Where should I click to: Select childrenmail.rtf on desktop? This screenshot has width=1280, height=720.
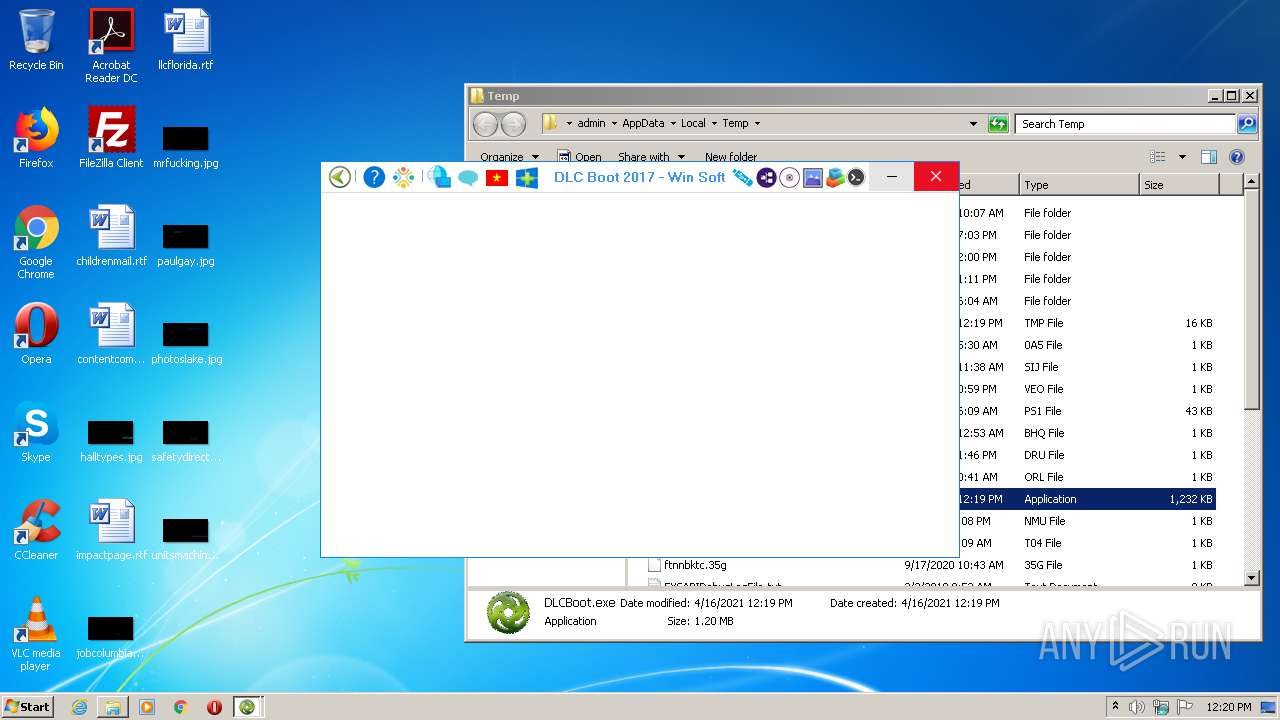point(111,236)
